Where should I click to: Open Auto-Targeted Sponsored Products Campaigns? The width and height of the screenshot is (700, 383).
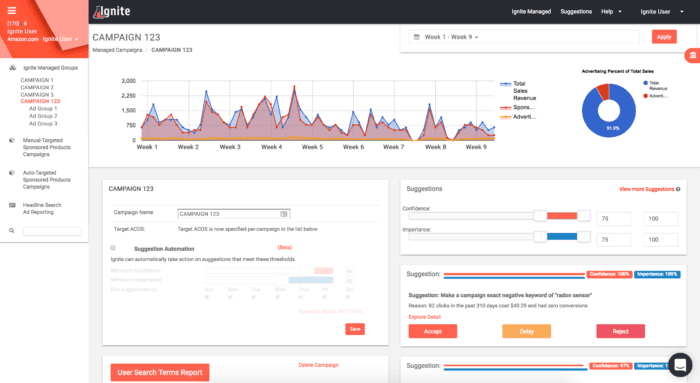[x=46, y=180]
